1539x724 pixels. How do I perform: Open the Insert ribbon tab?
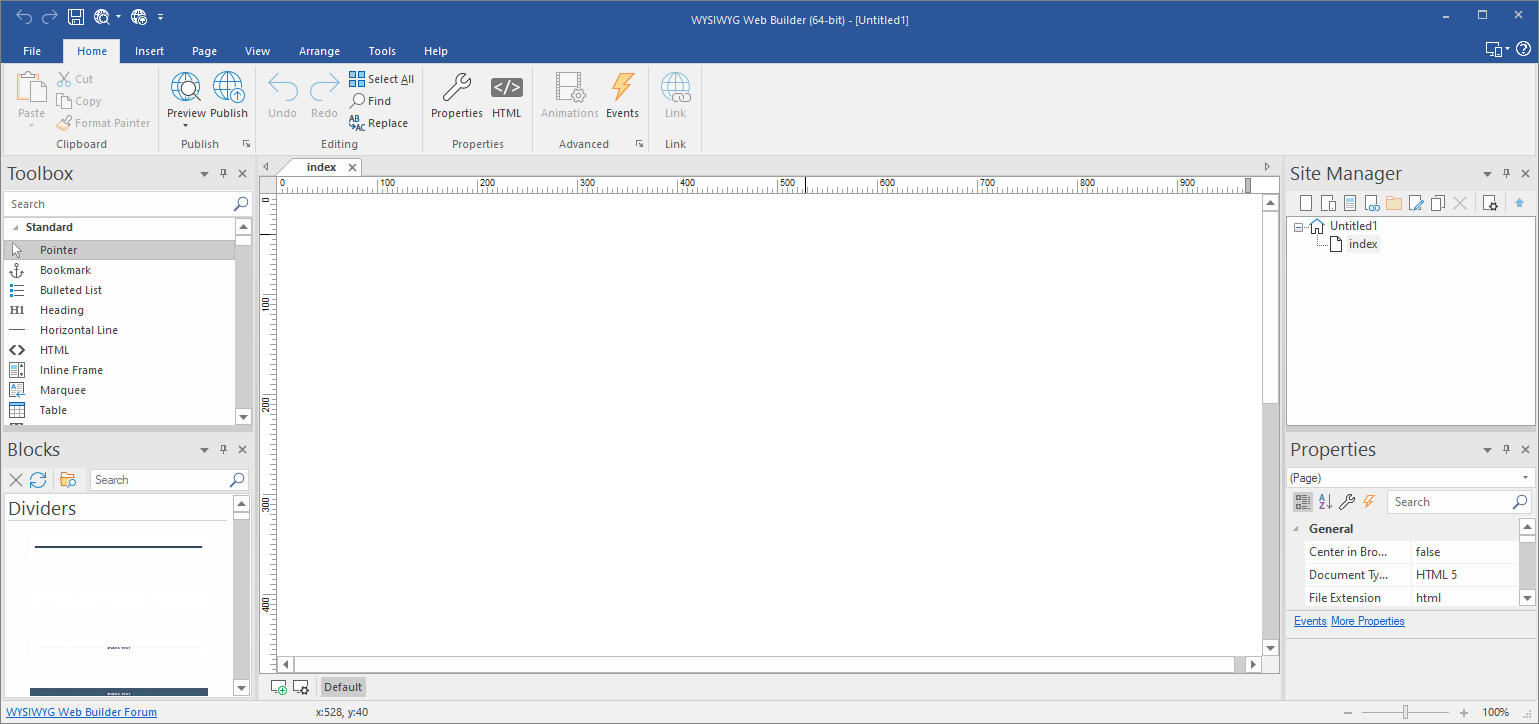[150, 51]
